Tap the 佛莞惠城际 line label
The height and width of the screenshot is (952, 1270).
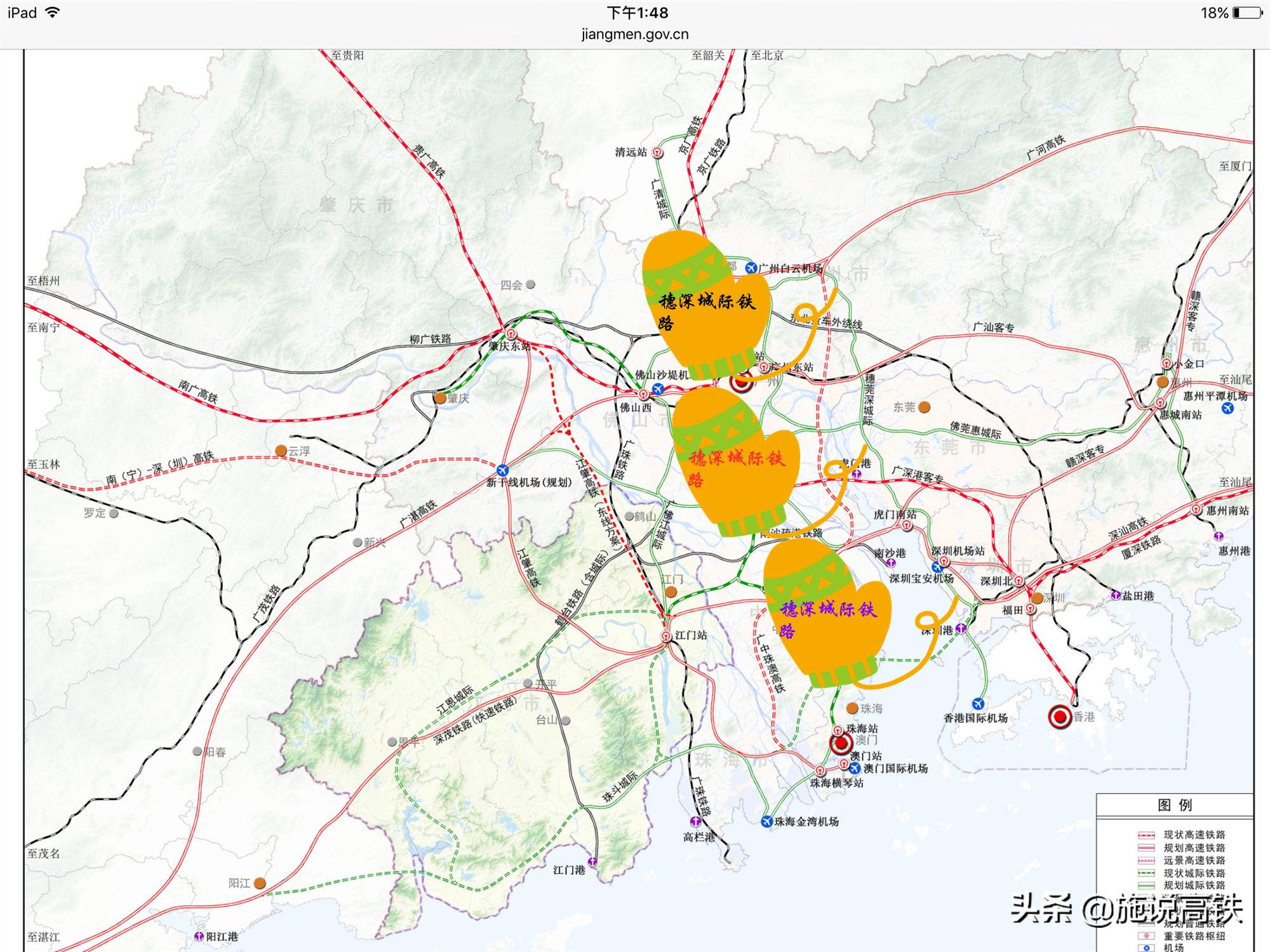[x=975, y=430]
